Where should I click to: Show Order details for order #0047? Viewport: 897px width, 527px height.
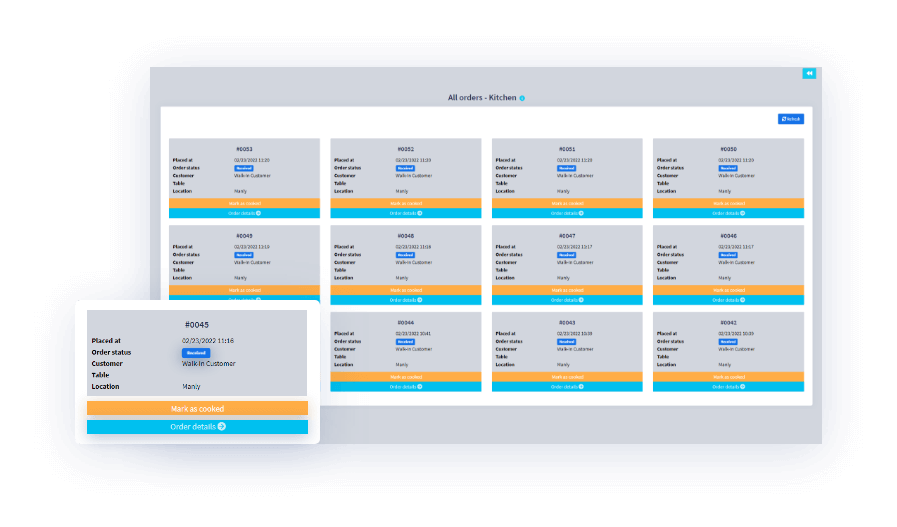566,300
